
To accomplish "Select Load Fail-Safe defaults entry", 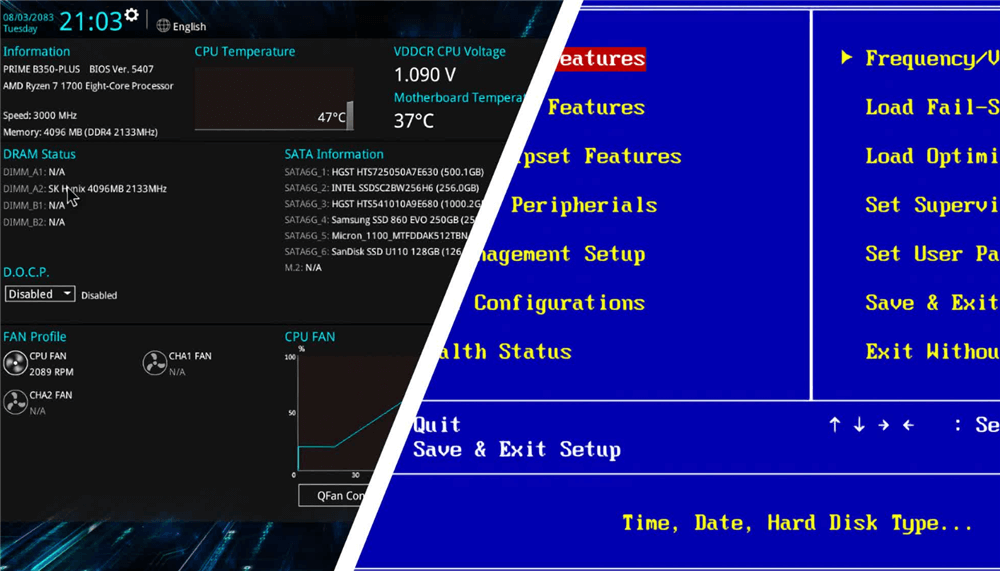I will click(x=931, y=107).
